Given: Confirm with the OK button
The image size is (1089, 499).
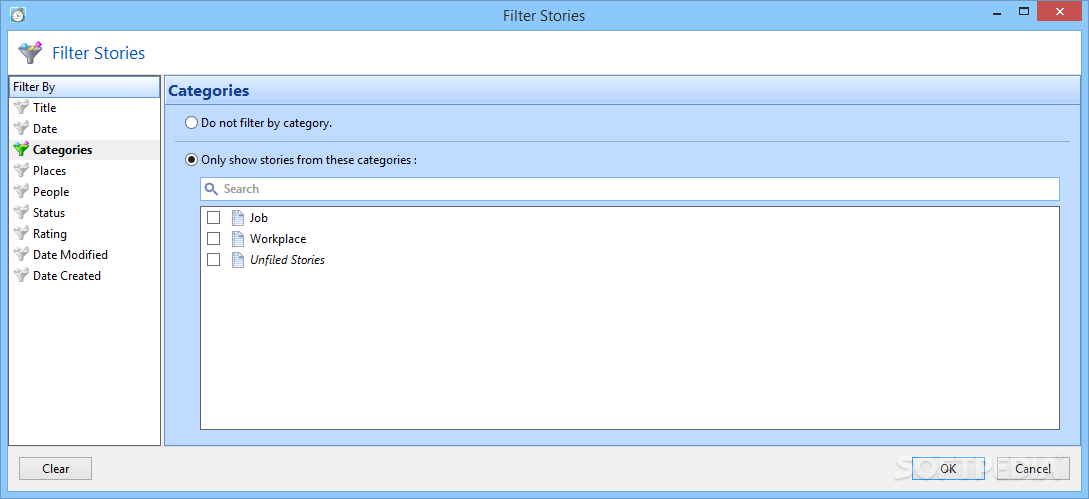Looking at the screenshot, I should pyautogui.click(x=948, y=468).
